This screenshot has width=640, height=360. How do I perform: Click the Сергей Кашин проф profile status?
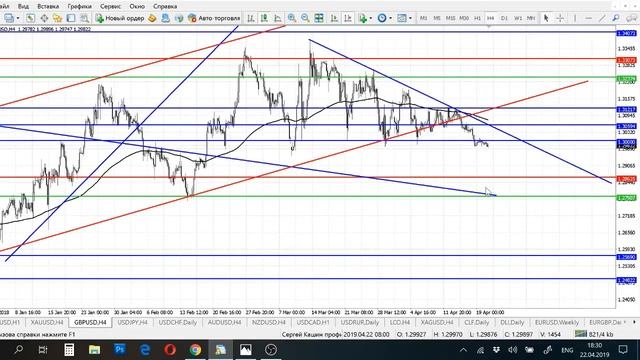tap(312, 334)
